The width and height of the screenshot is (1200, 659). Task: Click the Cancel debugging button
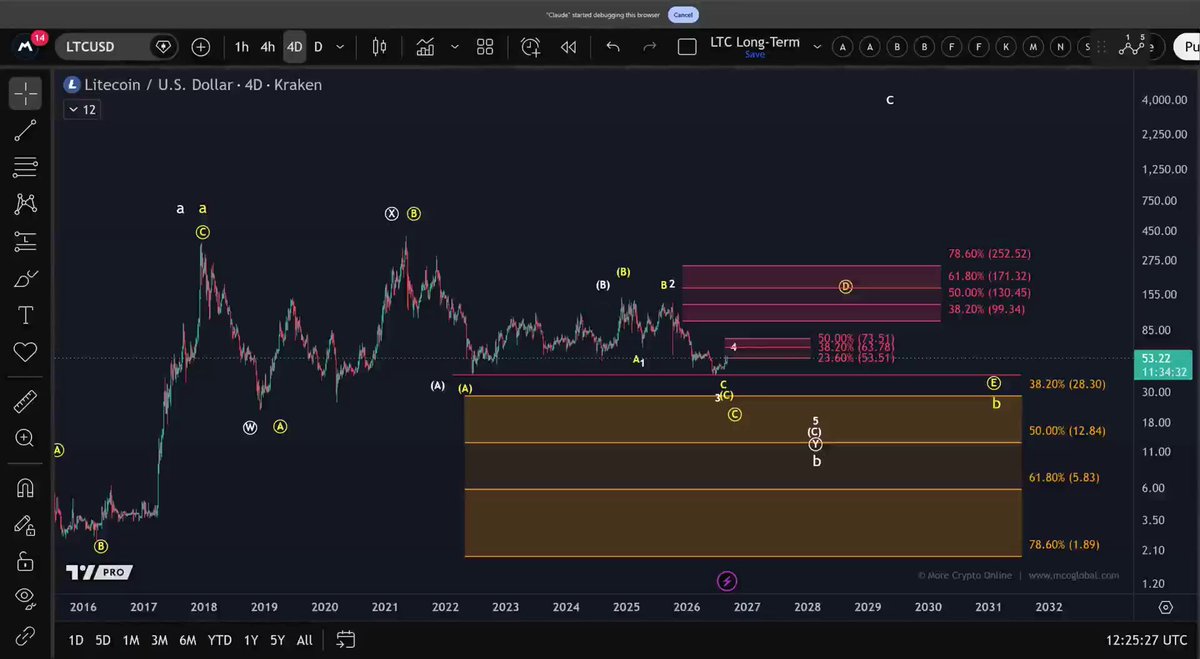(683, 15)
